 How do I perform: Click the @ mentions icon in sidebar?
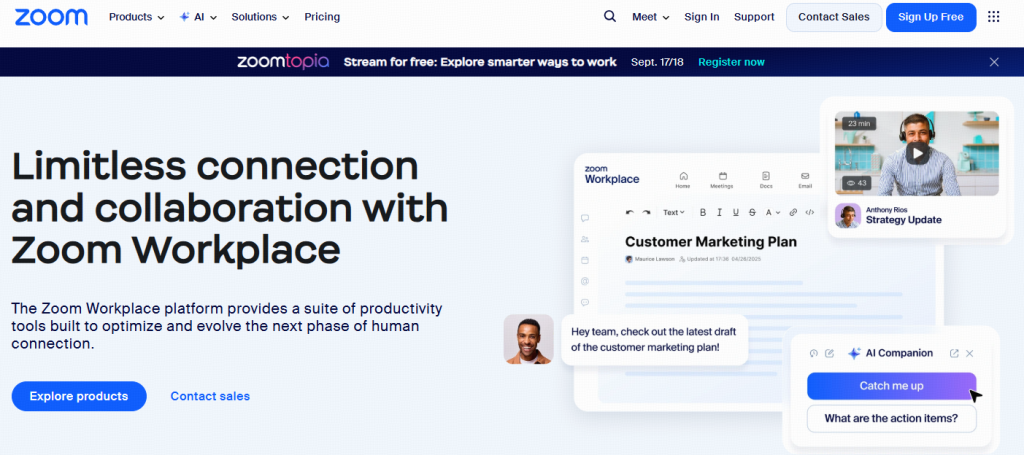[x=585, y=281]
